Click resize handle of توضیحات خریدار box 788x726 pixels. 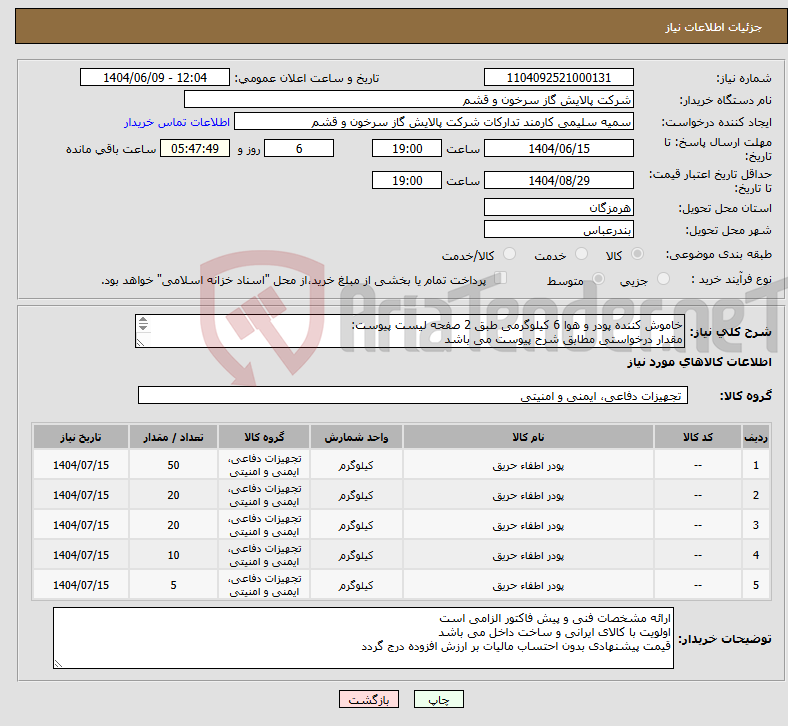(59, 662)
